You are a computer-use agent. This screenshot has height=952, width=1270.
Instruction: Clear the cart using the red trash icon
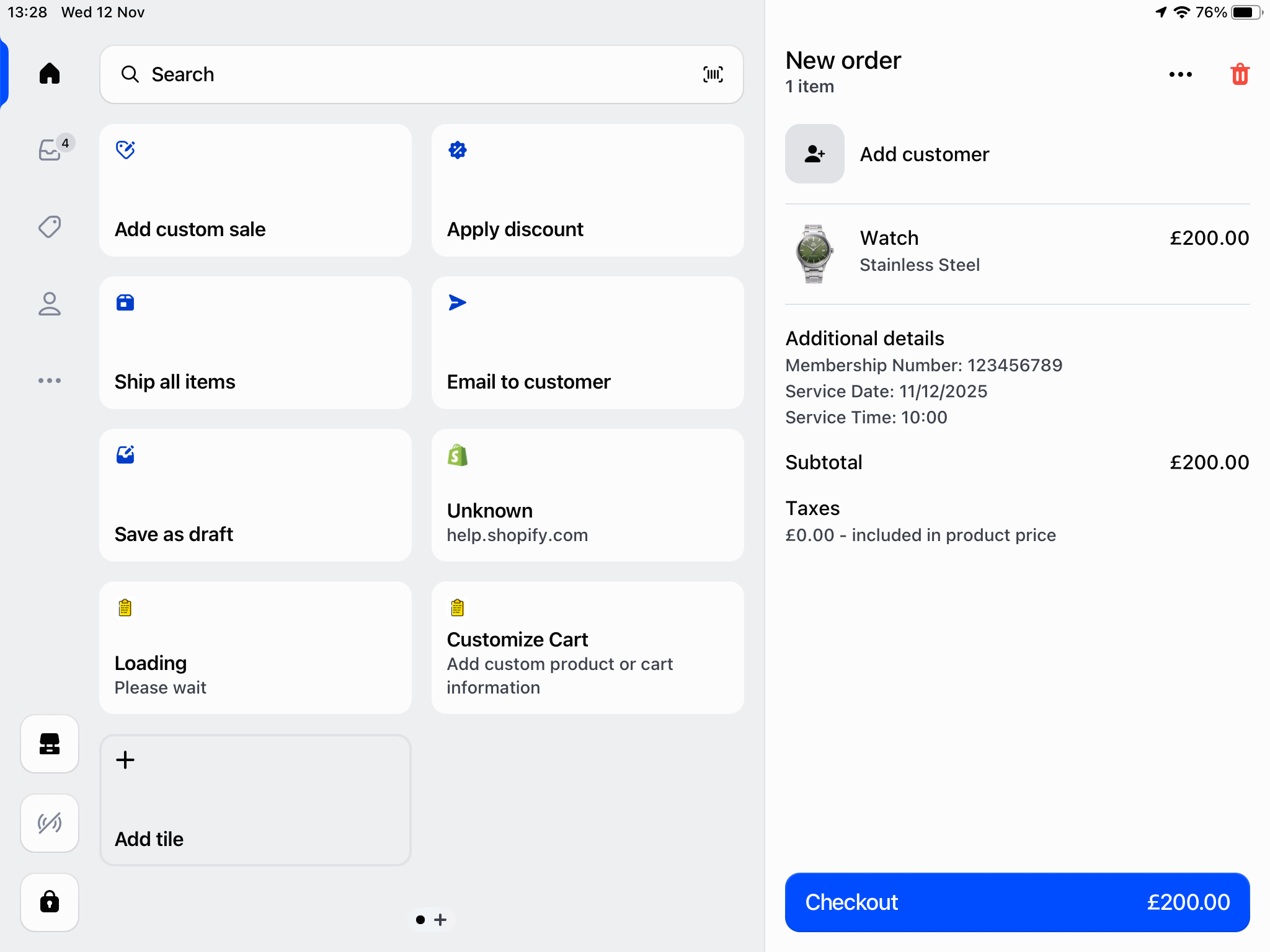(1238, 74)
